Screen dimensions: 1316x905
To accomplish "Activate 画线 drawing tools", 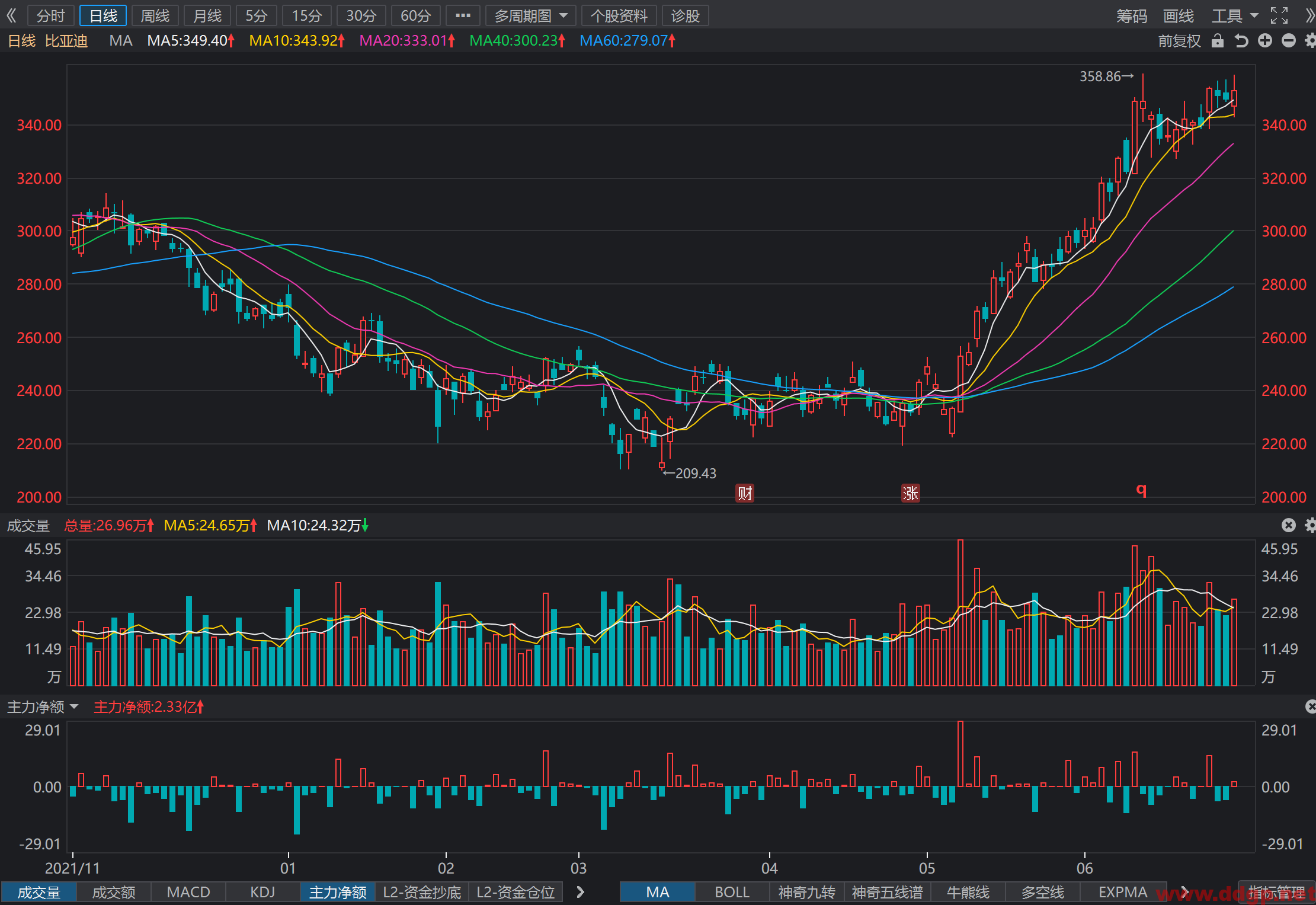I will tap(1179, 15).
